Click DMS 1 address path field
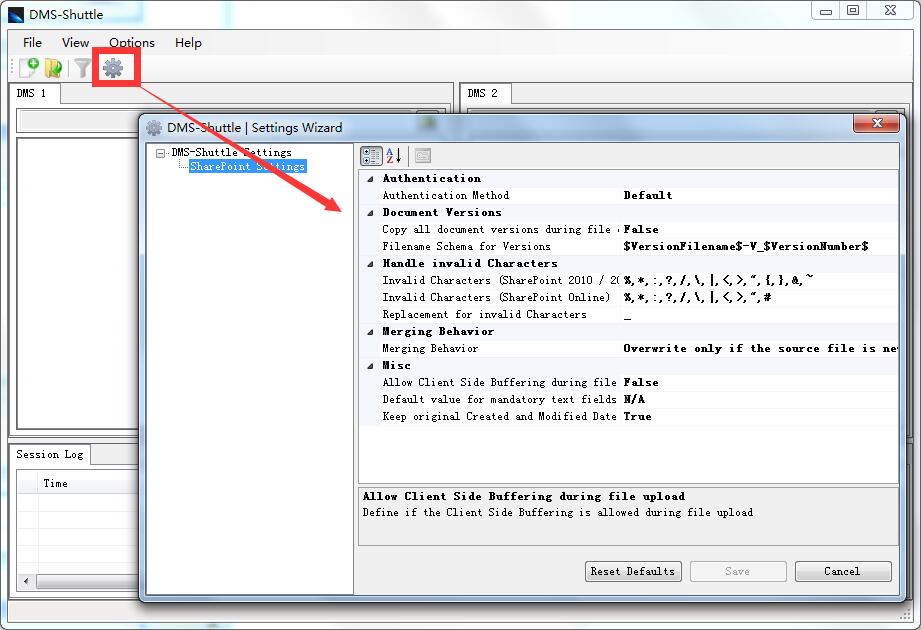 coord(80,122)
